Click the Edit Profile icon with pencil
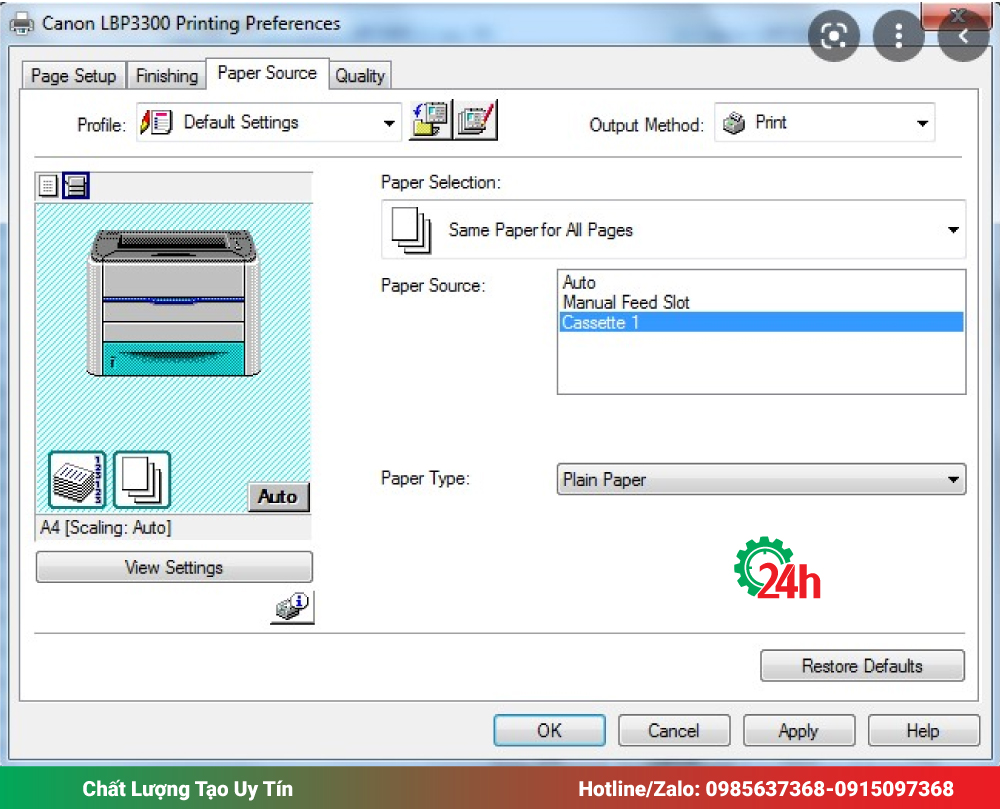This screenshot has height=809, width=1000. point(475,120)
